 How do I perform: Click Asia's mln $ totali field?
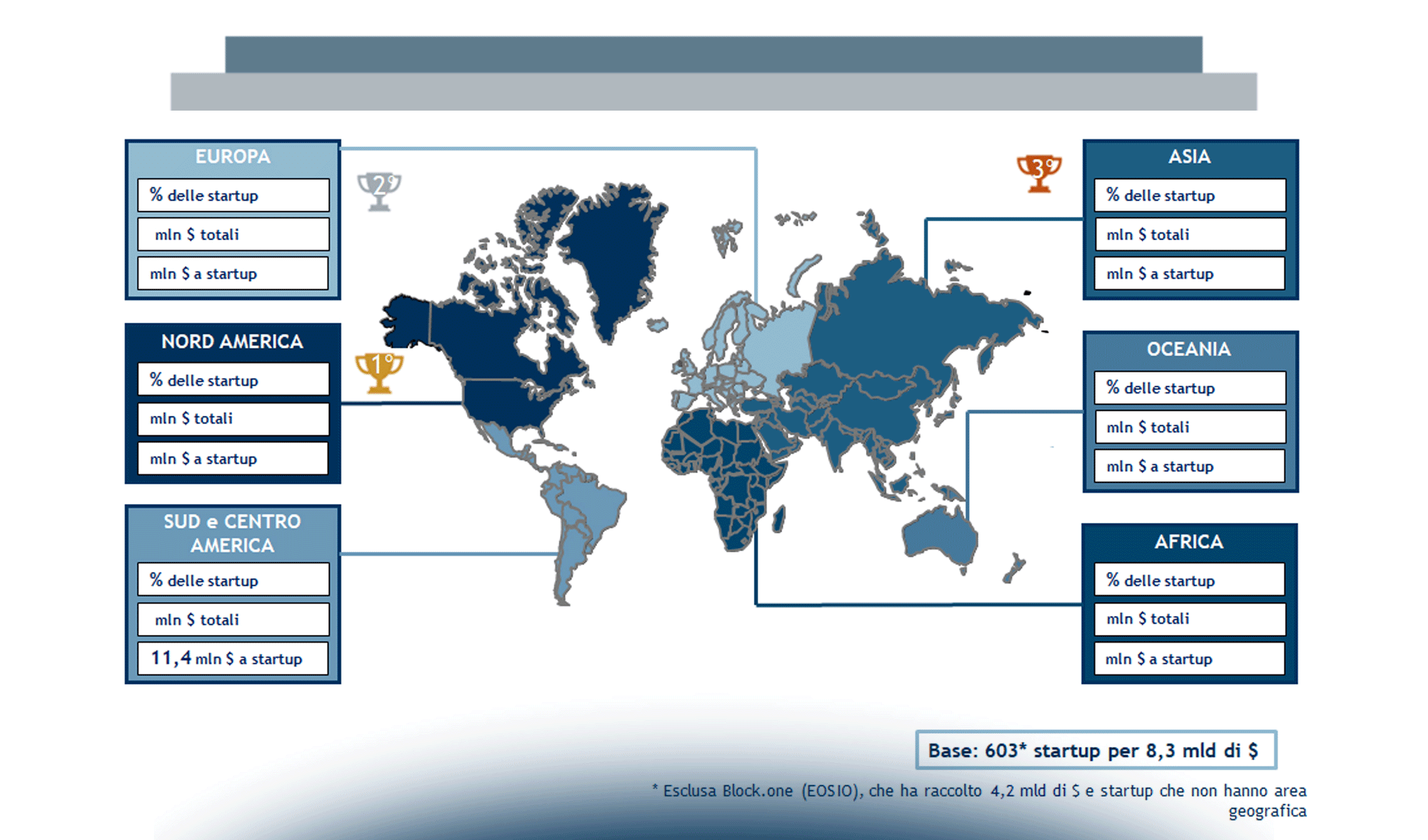point(1189,234)
